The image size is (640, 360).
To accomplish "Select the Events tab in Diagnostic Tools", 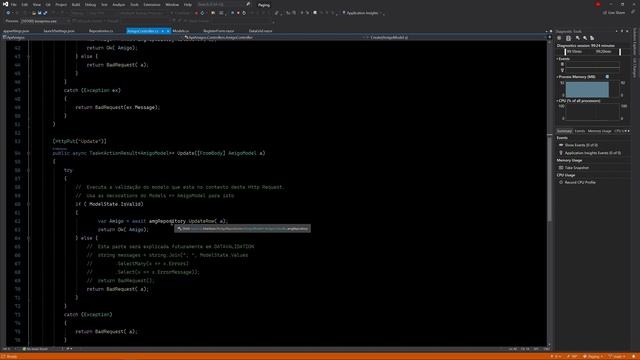I will point(580,131).
